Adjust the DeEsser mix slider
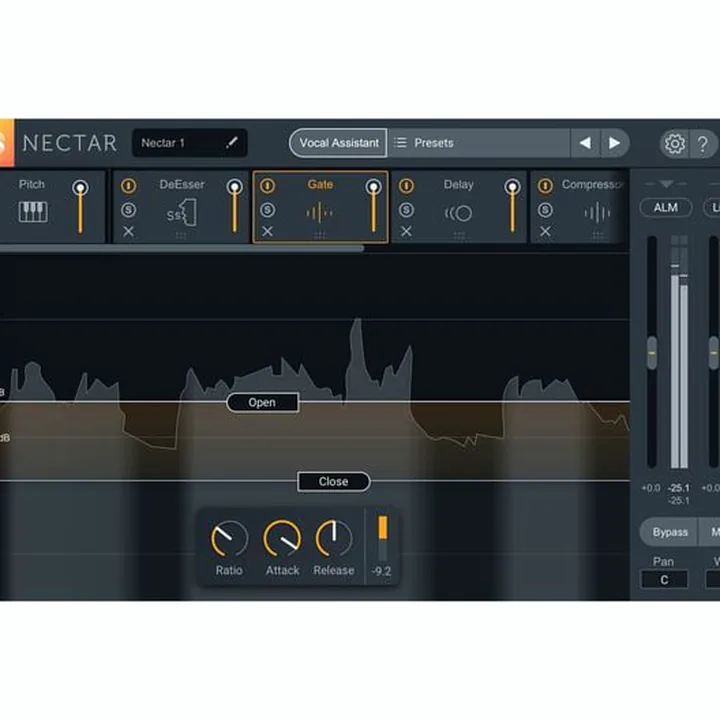Image resolution: width=720 pixels, height=720 pixels. click(x=235, y=207)
